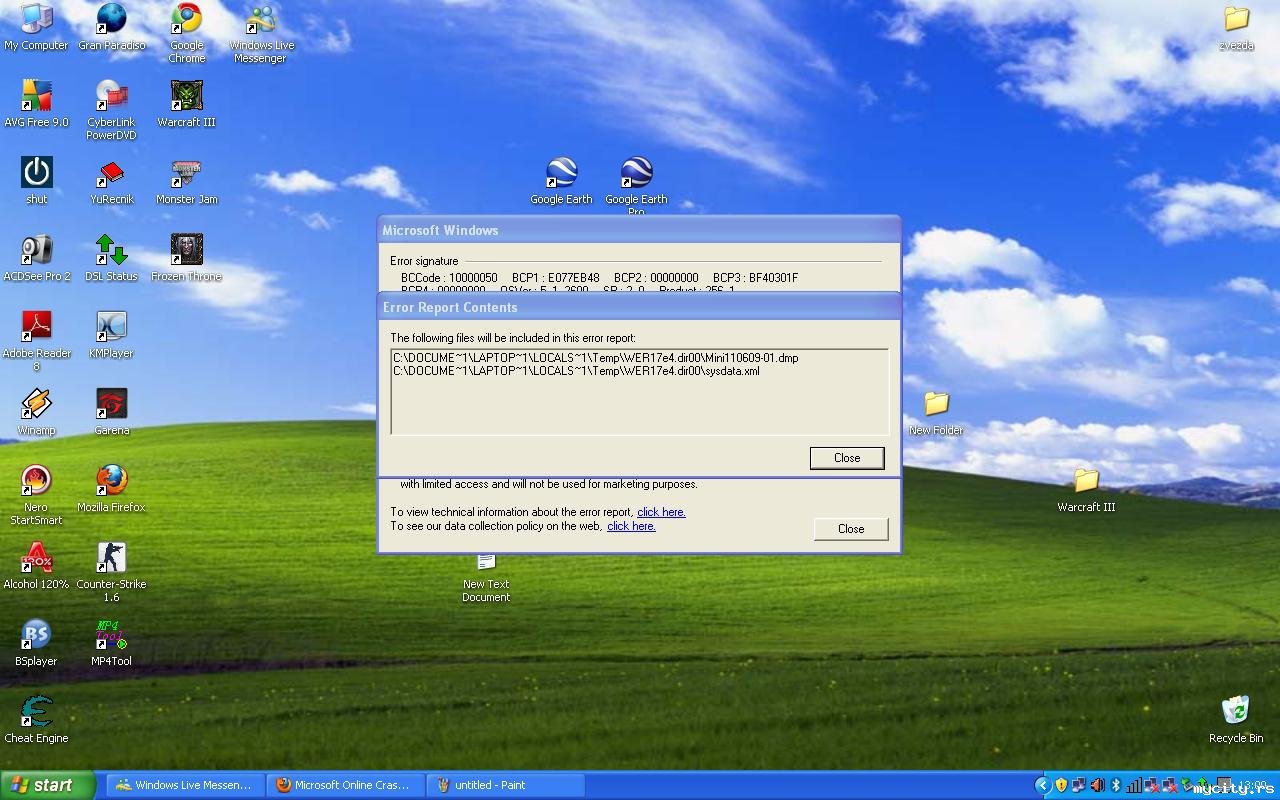Select the BSplayer desktop icon

click(x=36, y=642)
